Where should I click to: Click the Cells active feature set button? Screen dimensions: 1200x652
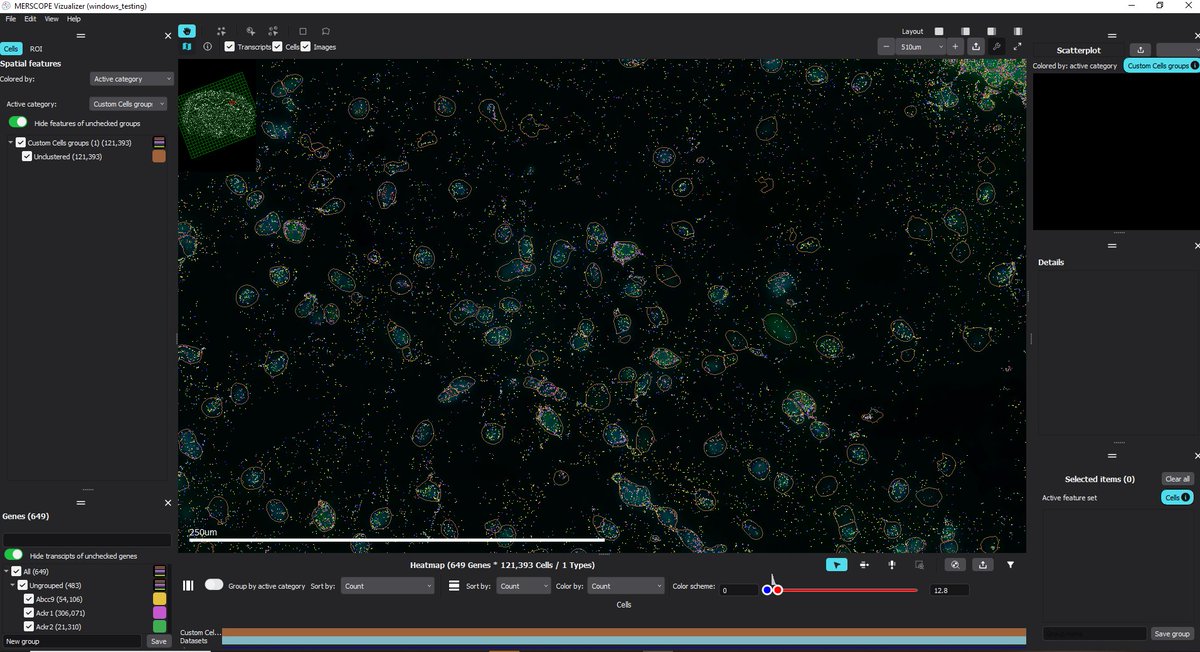1178,497
